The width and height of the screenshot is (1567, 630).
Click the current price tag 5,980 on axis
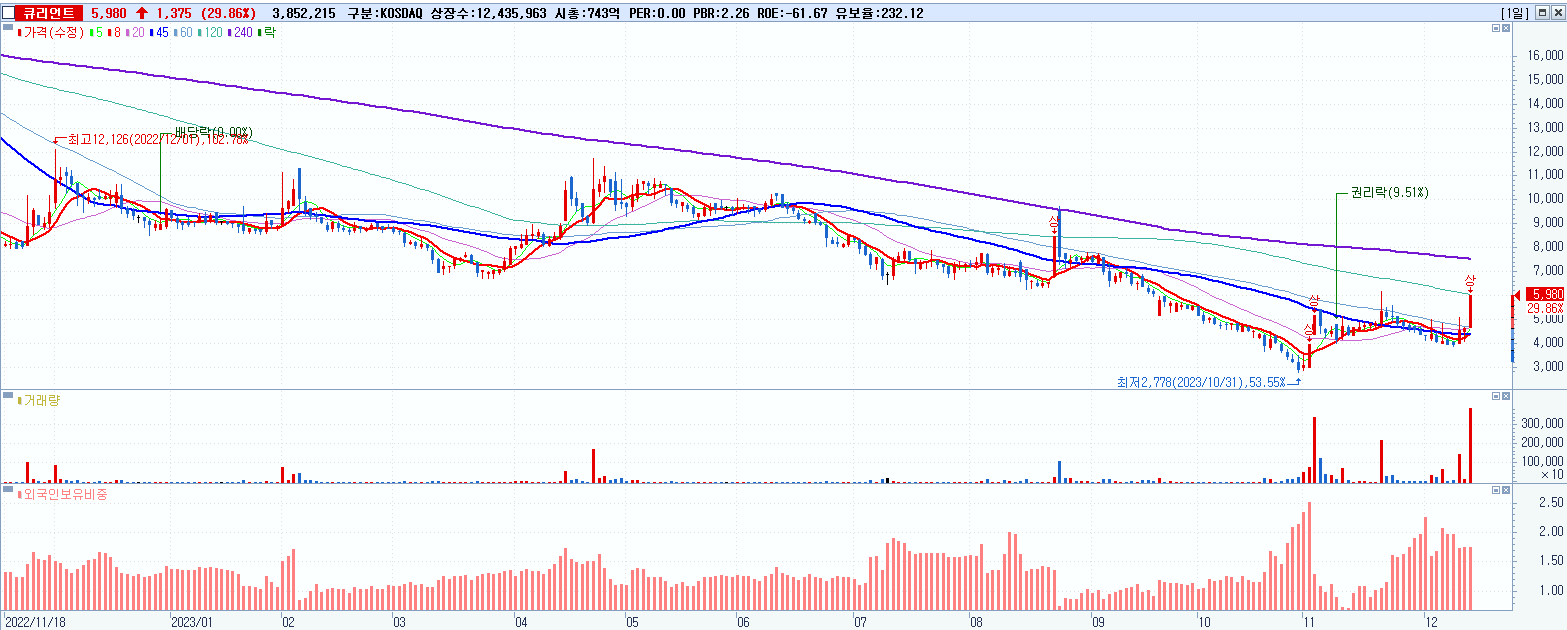[1546, 294]
